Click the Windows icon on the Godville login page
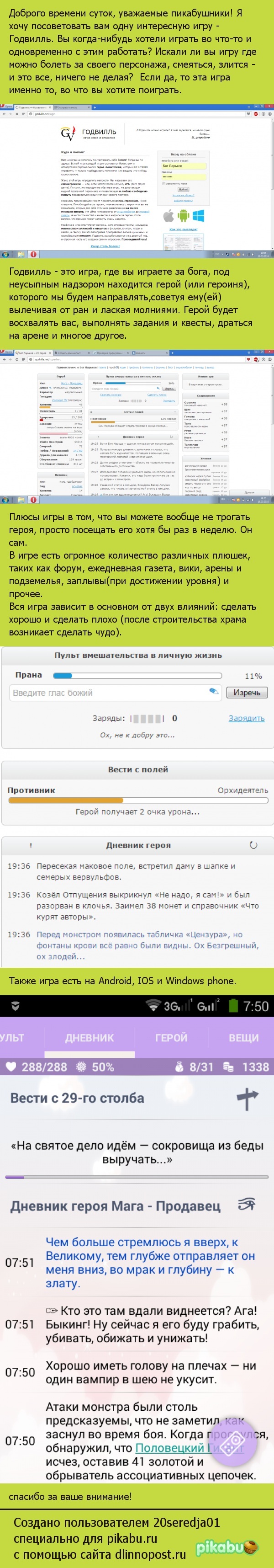The width and height of the screenshot is (274, 1568). pos(199,215)
